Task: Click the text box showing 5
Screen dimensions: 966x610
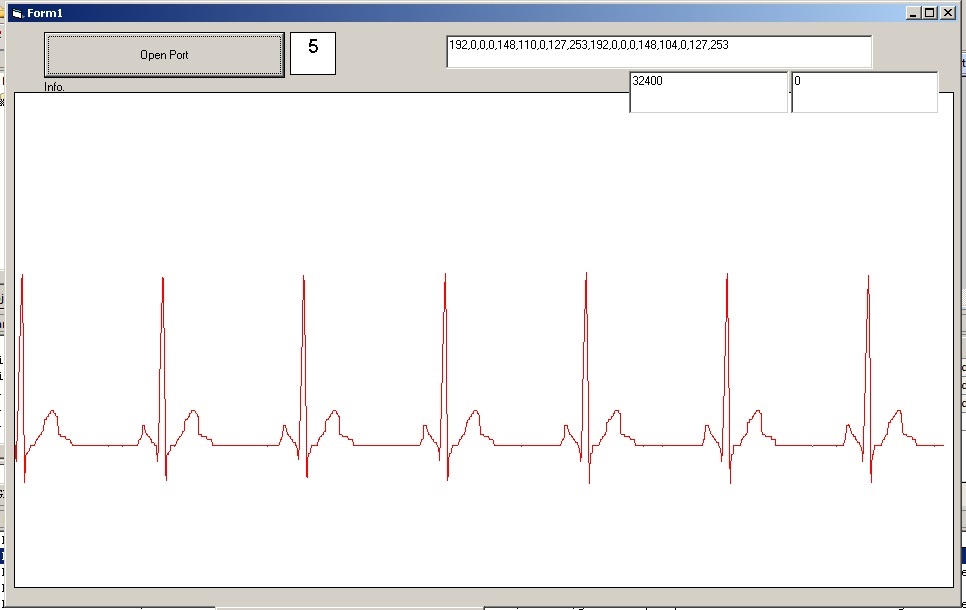Action: 313,54
